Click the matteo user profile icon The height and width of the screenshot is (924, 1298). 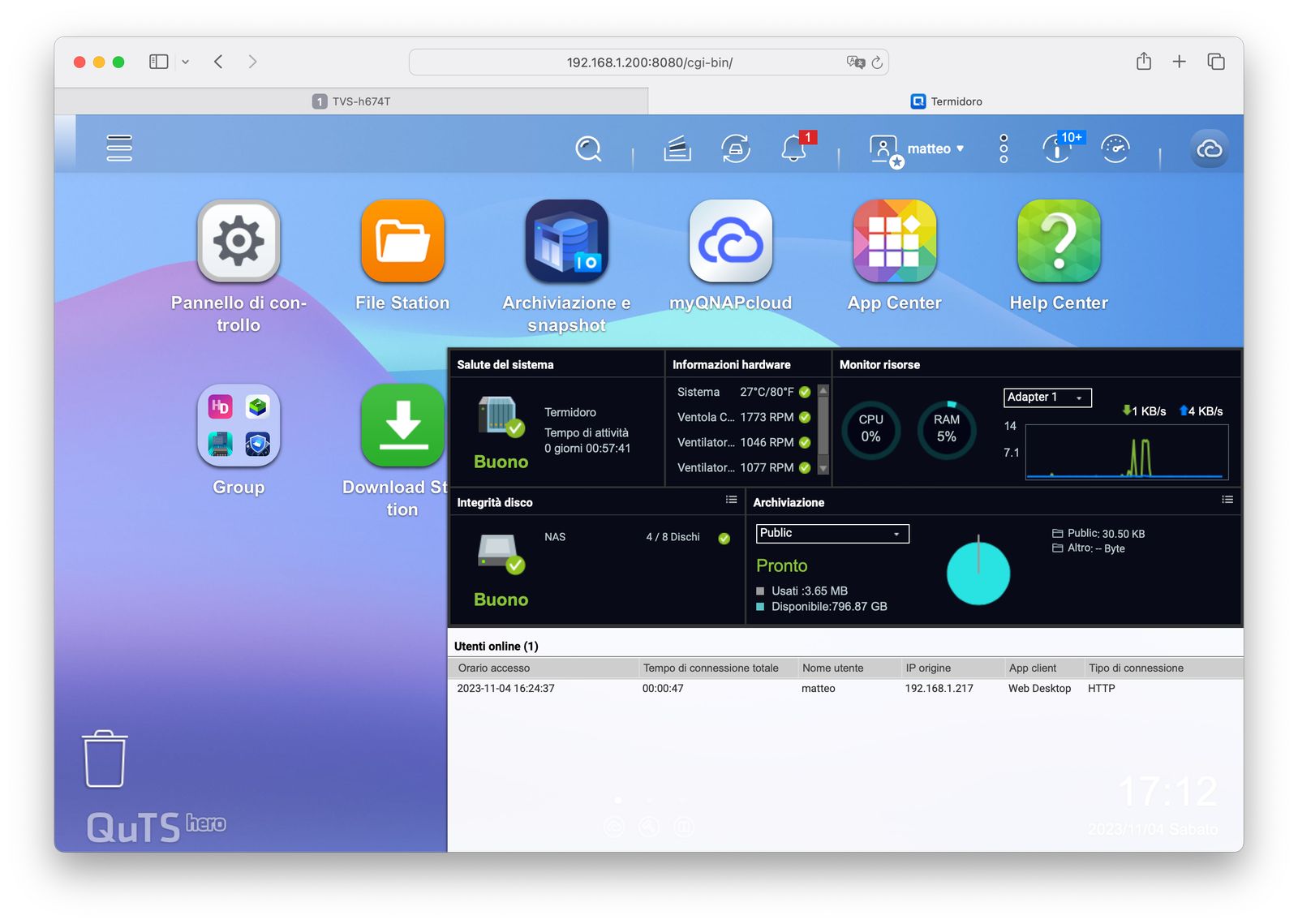click(884, 150)
